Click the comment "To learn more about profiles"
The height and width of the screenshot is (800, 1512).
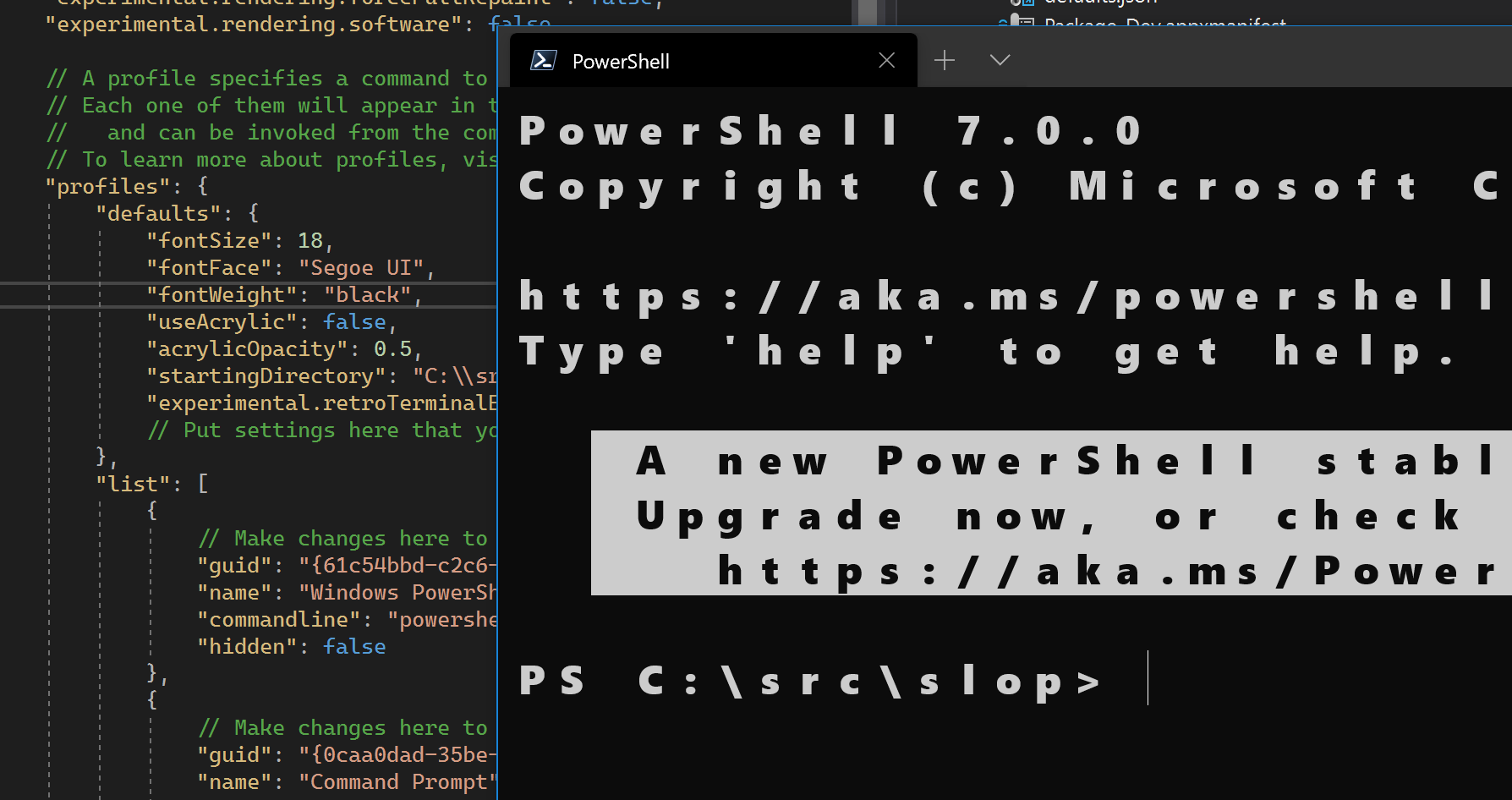[271, 159]
